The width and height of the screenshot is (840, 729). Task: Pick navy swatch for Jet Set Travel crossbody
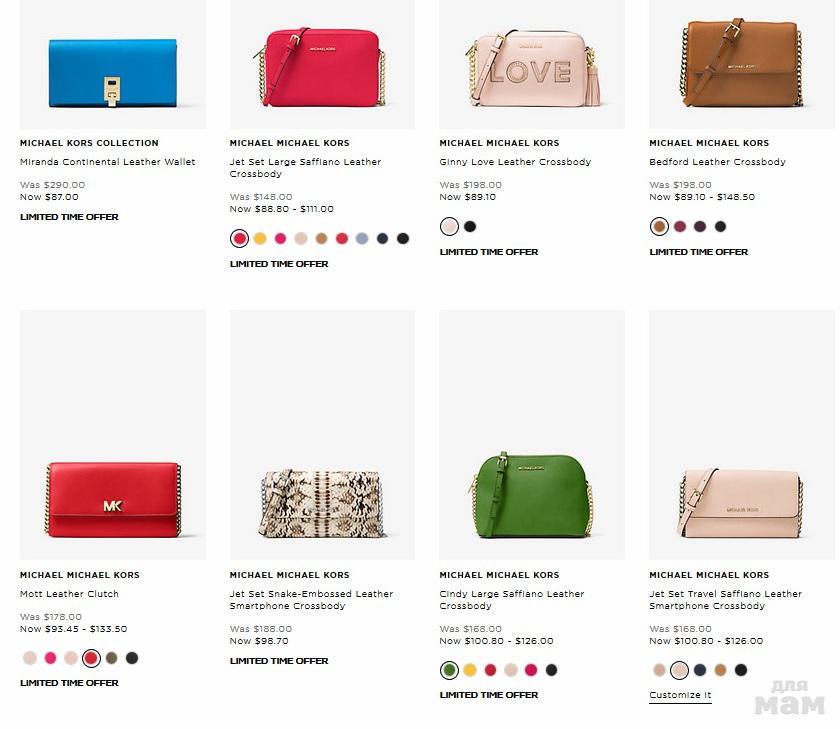[700, 670]
